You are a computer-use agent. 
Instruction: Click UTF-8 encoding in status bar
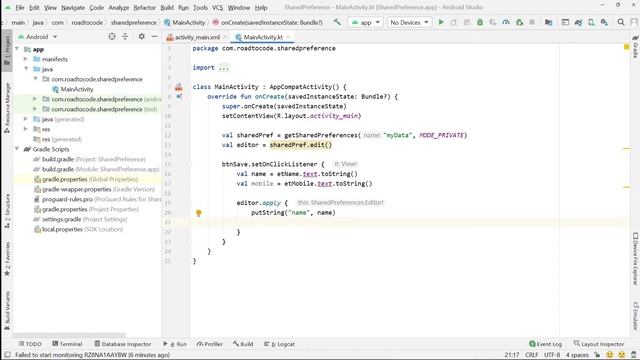click(552, 355)
